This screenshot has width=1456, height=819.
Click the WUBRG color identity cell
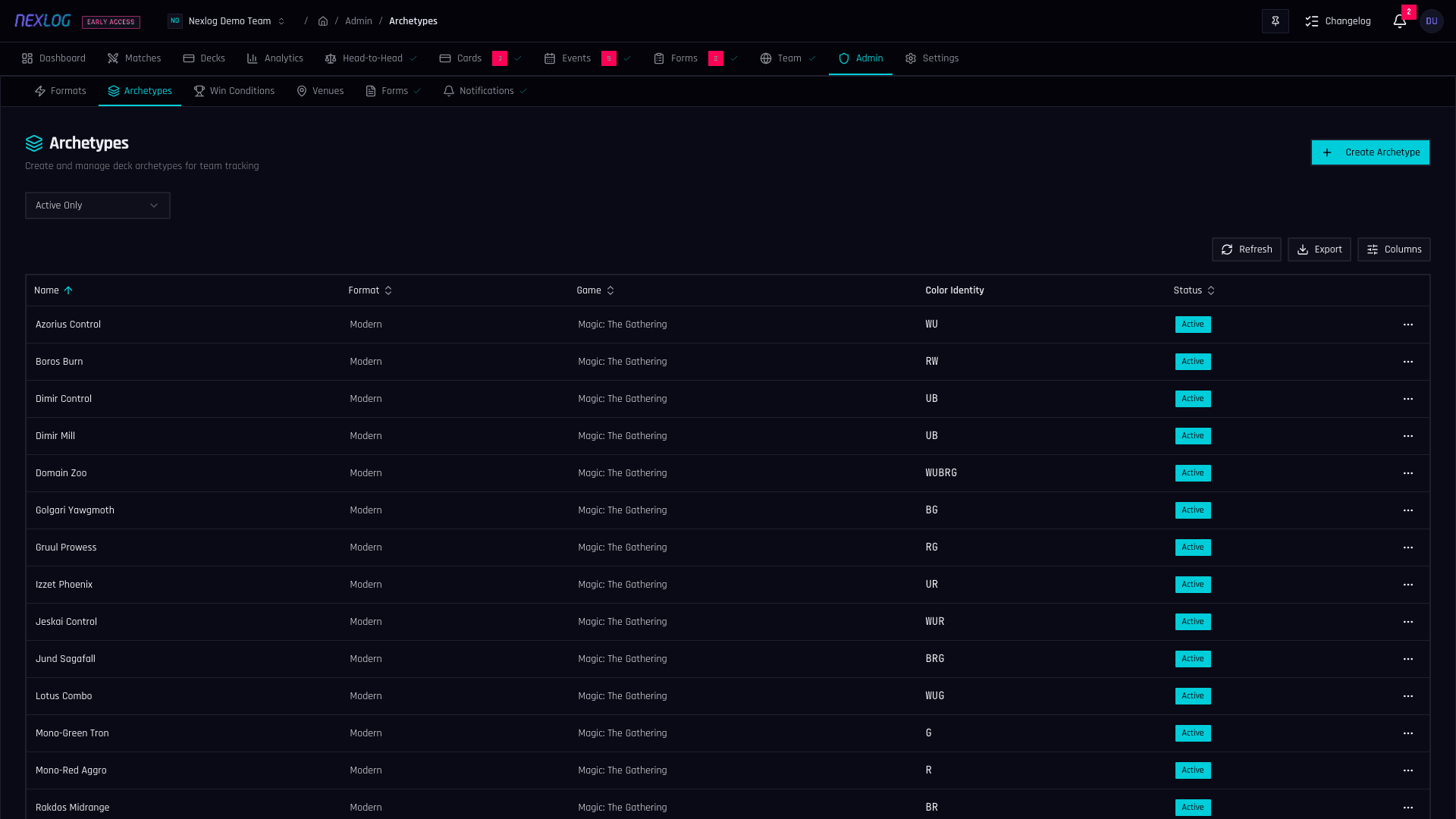tap(941, 473)
